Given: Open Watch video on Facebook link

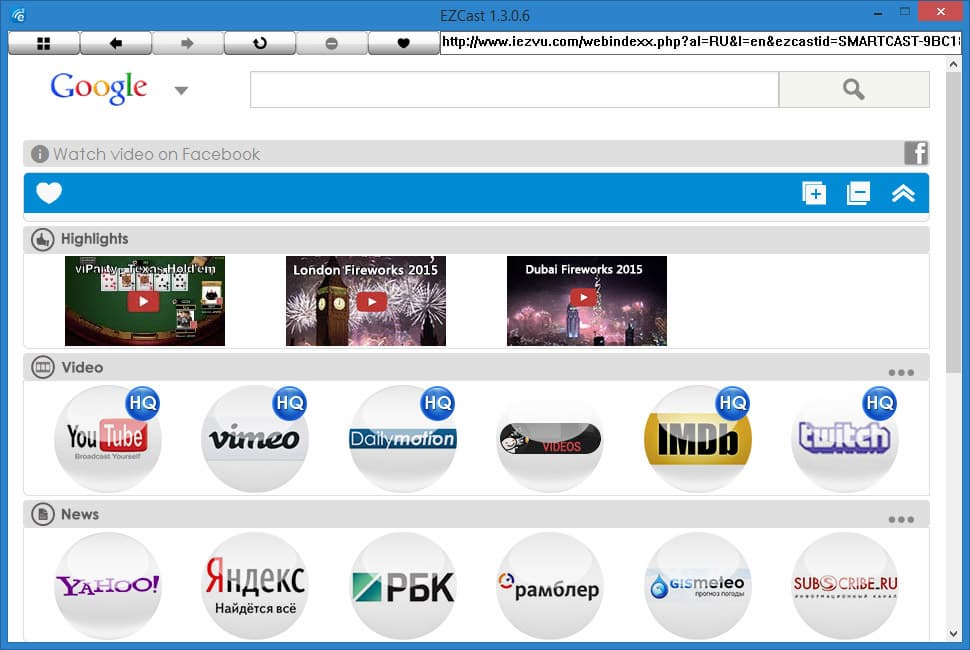Looking at the screenshot, I should (x=157, y=154).
